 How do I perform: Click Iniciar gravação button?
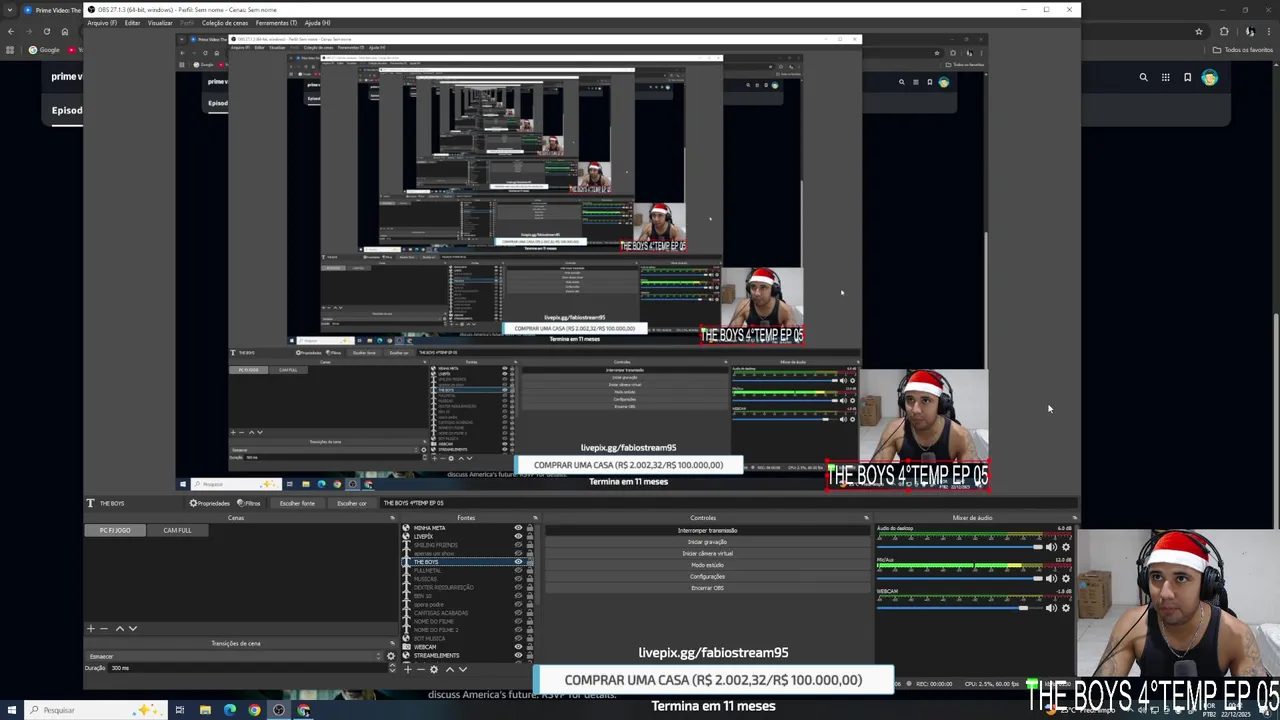[x=707, y=542]
